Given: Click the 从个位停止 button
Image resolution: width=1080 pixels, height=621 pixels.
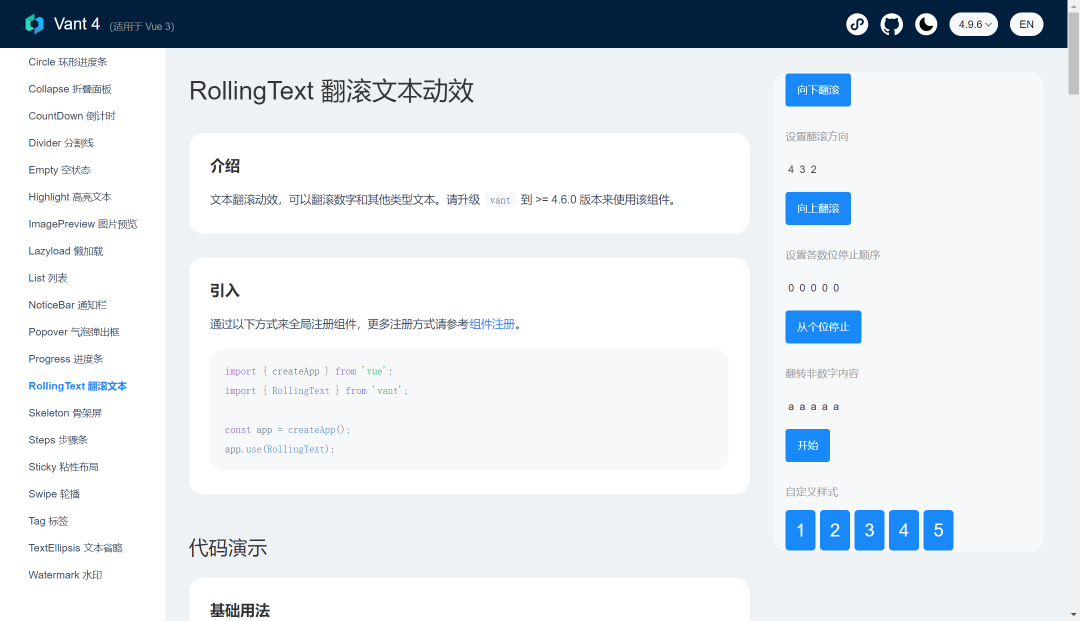Looking at the screenshot, I should coord(823,326).
